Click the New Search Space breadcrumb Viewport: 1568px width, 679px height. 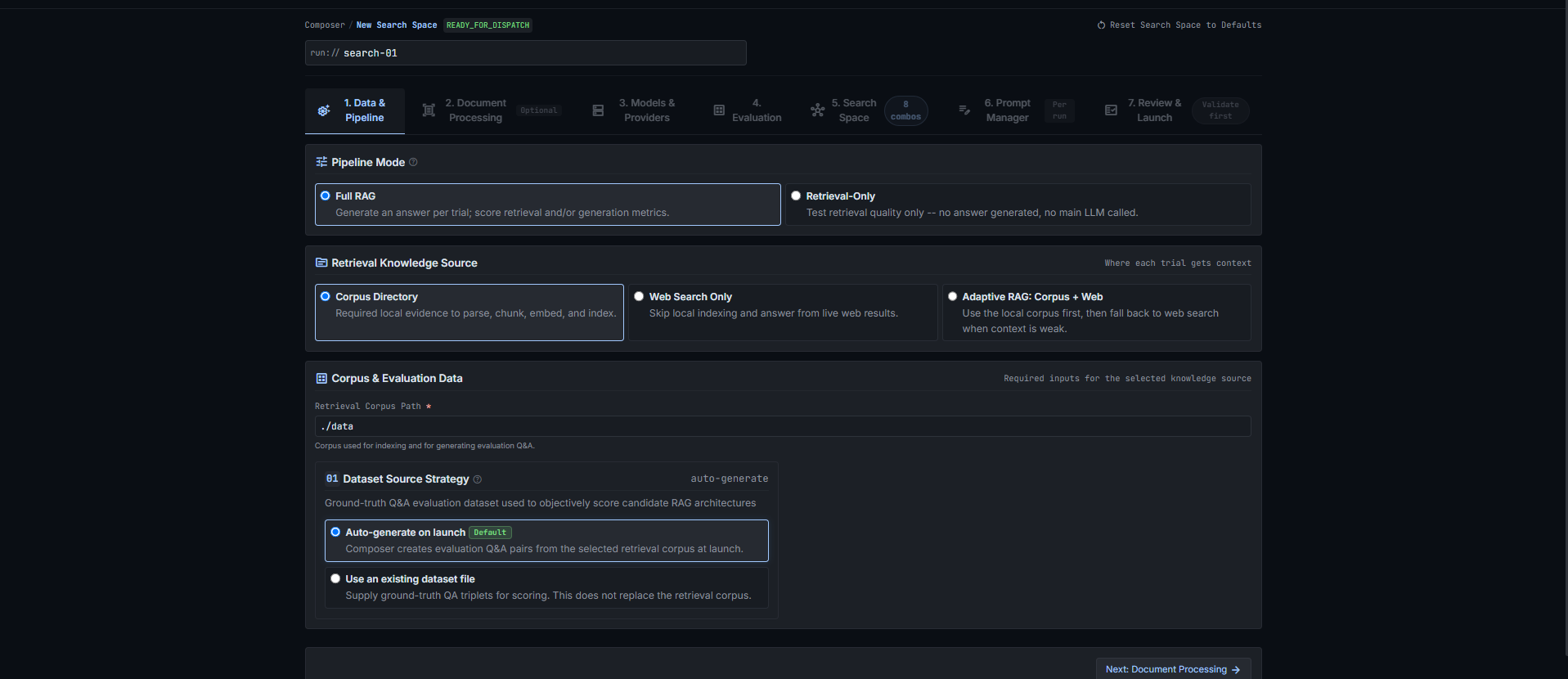[397, 25]
